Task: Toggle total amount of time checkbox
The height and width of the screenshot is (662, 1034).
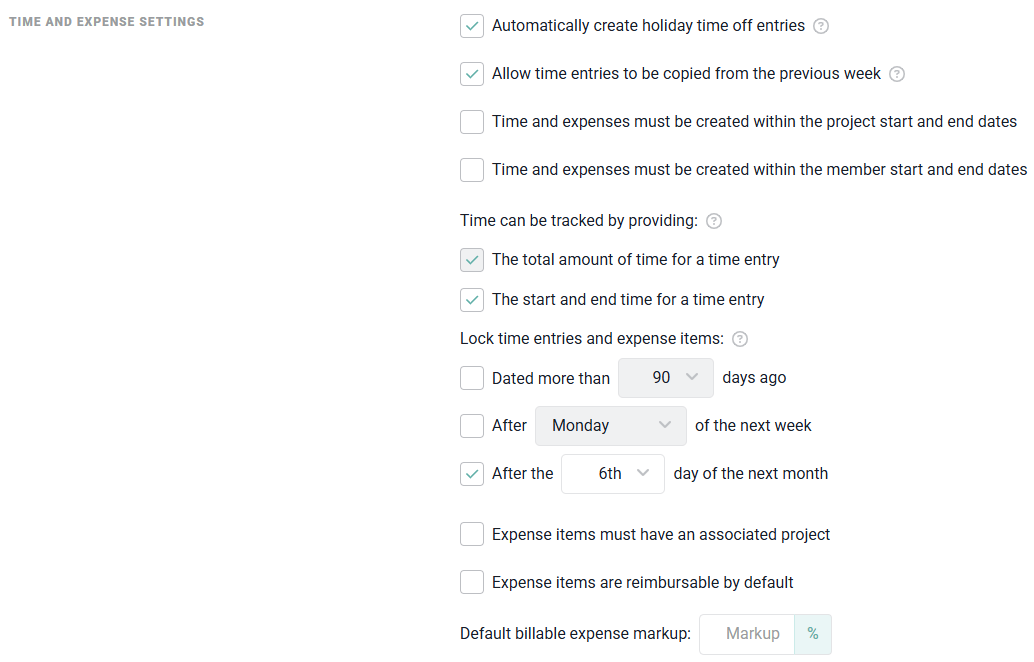Action: [x=472, y=260]
